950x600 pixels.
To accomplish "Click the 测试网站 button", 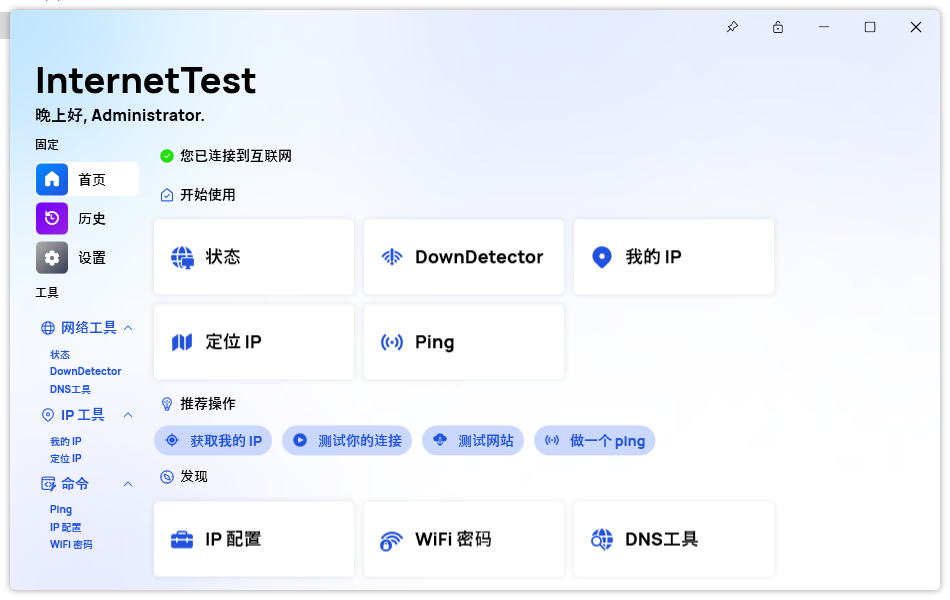I will point(473,441).
